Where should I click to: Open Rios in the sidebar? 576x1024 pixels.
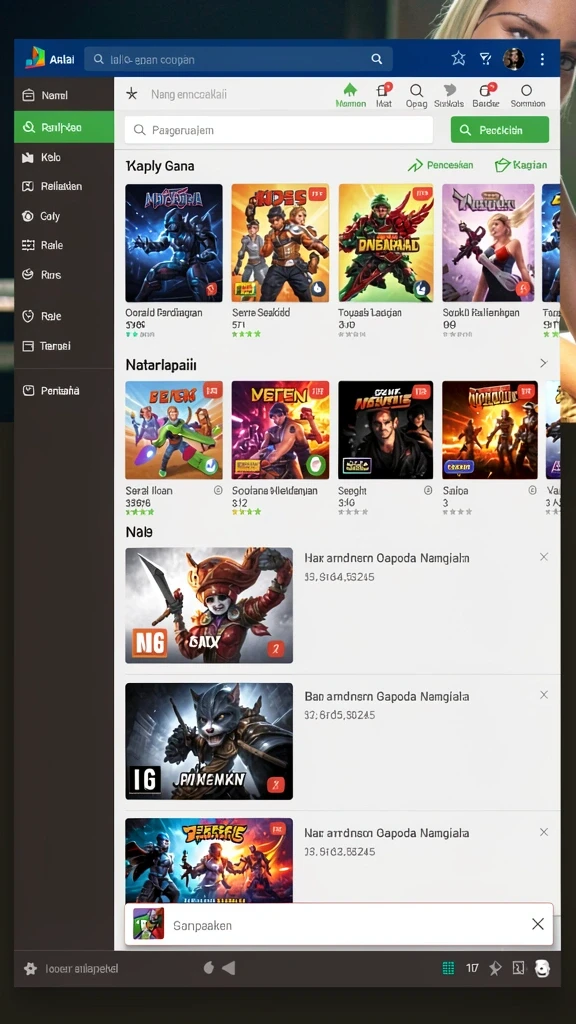tap(64, 275)
